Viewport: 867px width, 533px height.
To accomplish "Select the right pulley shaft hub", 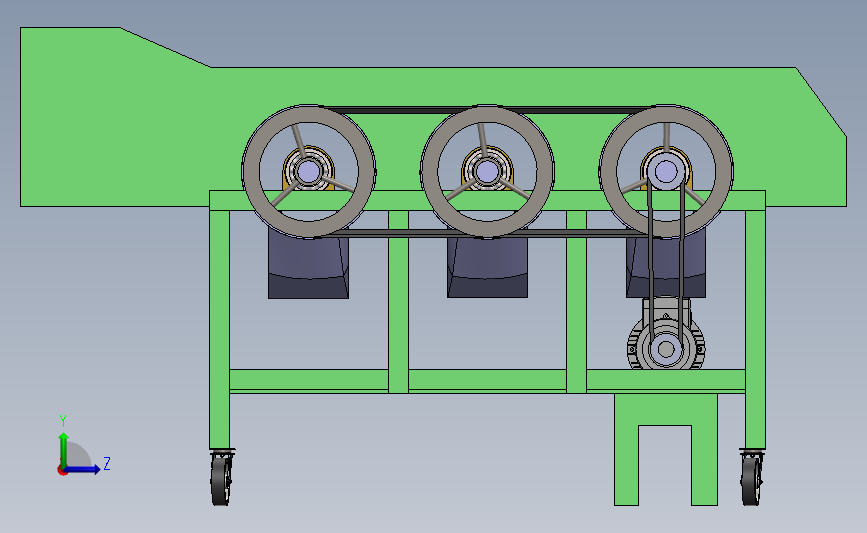I will pyautogui.click(x=666, y=171).
